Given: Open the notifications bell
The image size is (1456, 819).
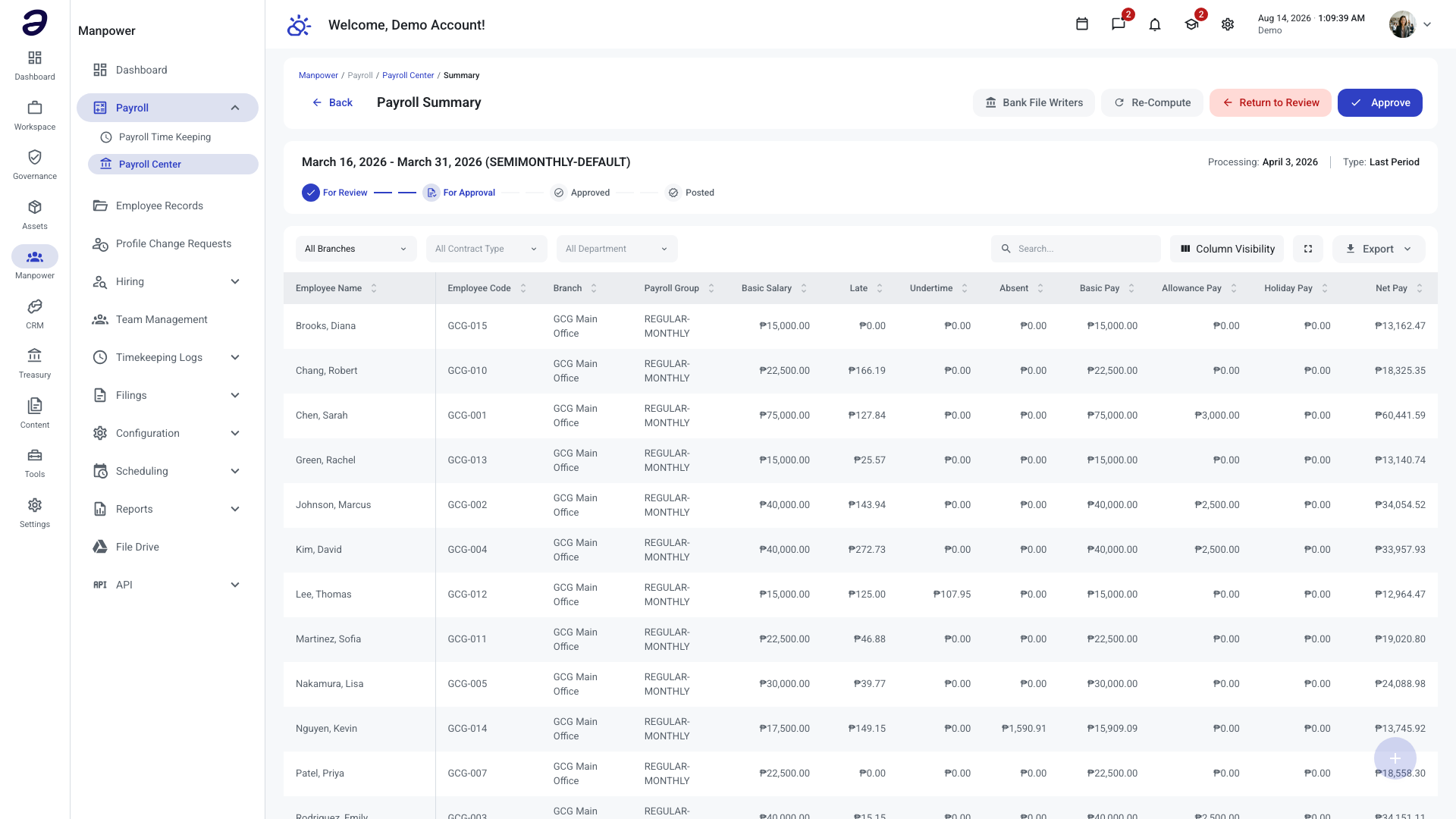Looking at the screenshot, I should click(x=1155, y=24).
